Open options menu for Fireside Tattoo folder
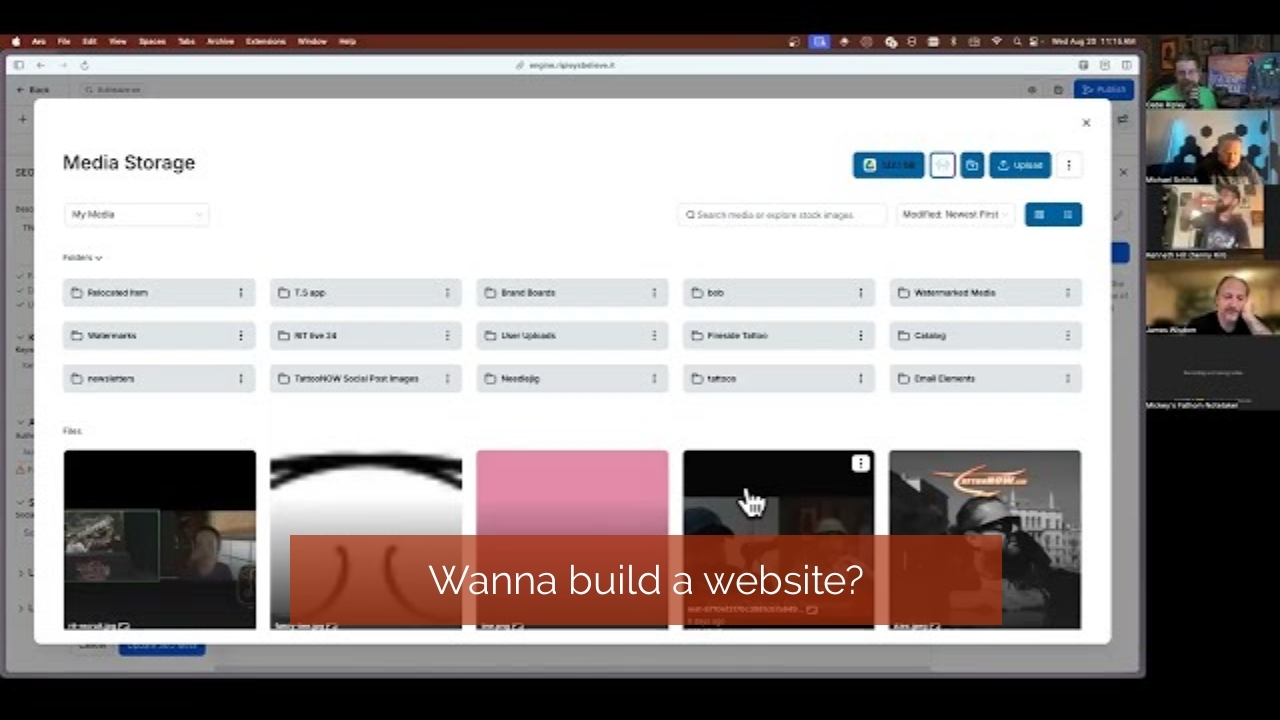 click(860, 336)
